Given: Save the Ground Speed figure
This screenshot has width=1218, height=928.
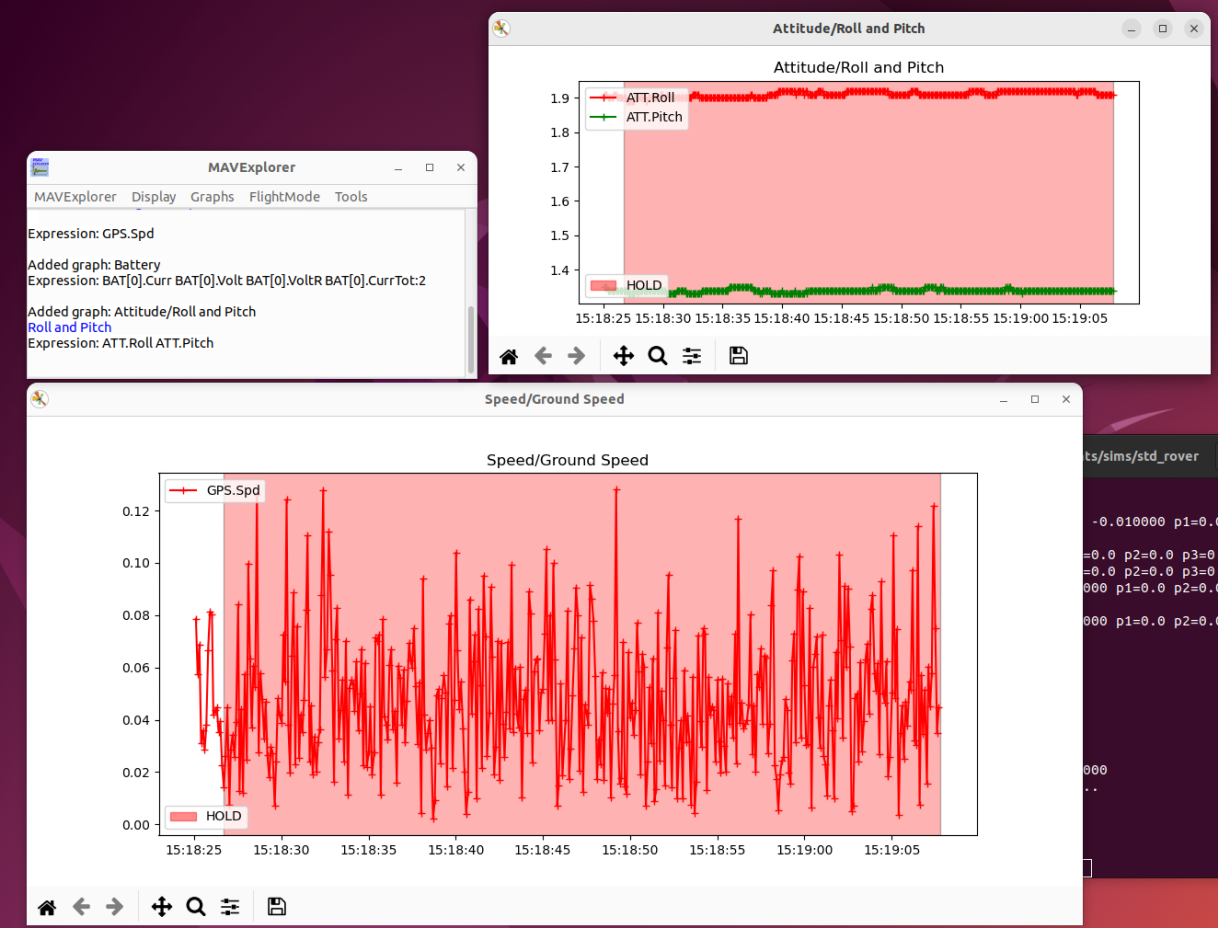Looking at the screenshot, I should tap(277, 907).
